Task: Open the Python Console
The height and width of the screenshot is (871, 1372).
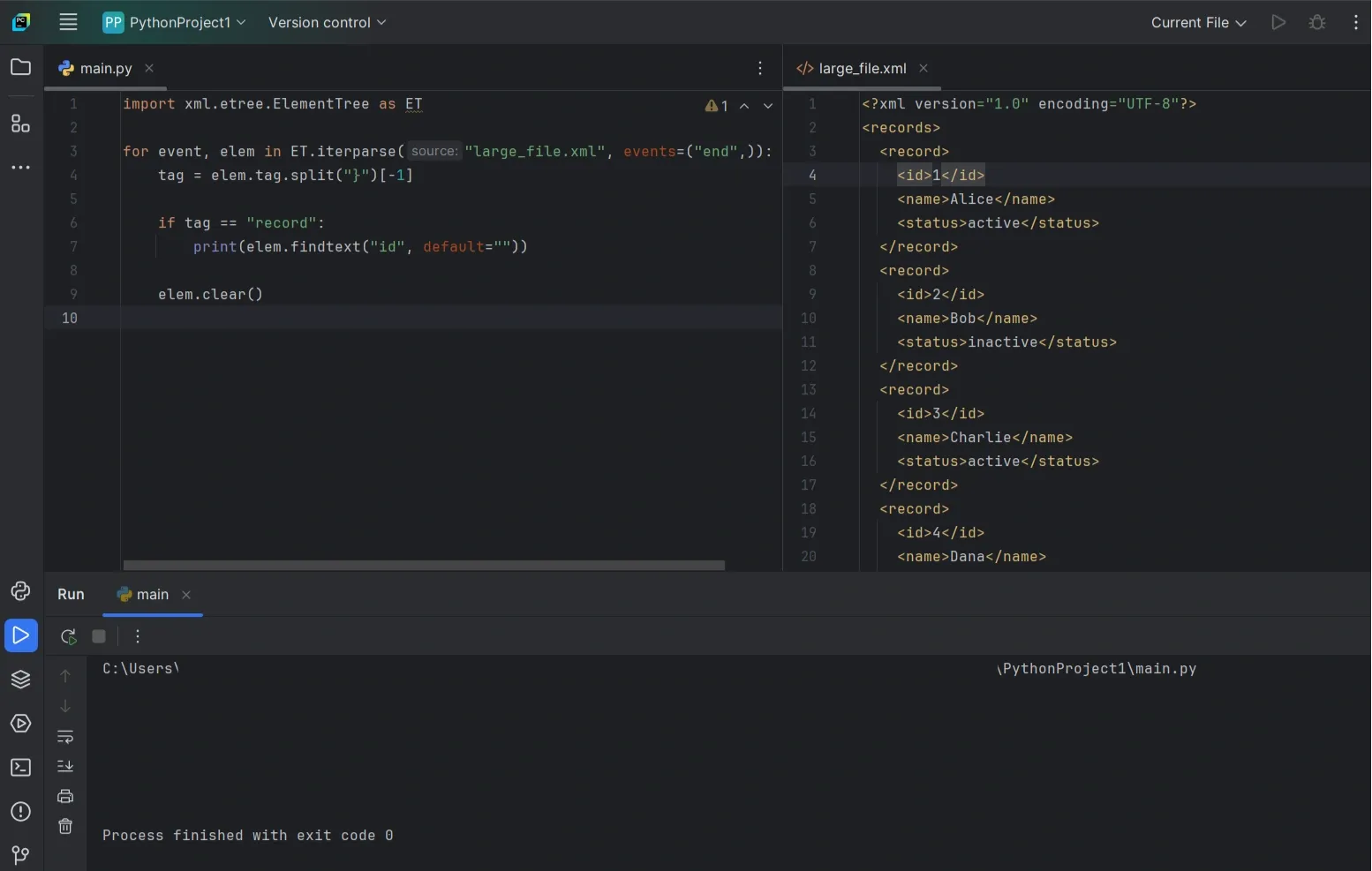Action: pyautogui.click(x=21, y=591)
